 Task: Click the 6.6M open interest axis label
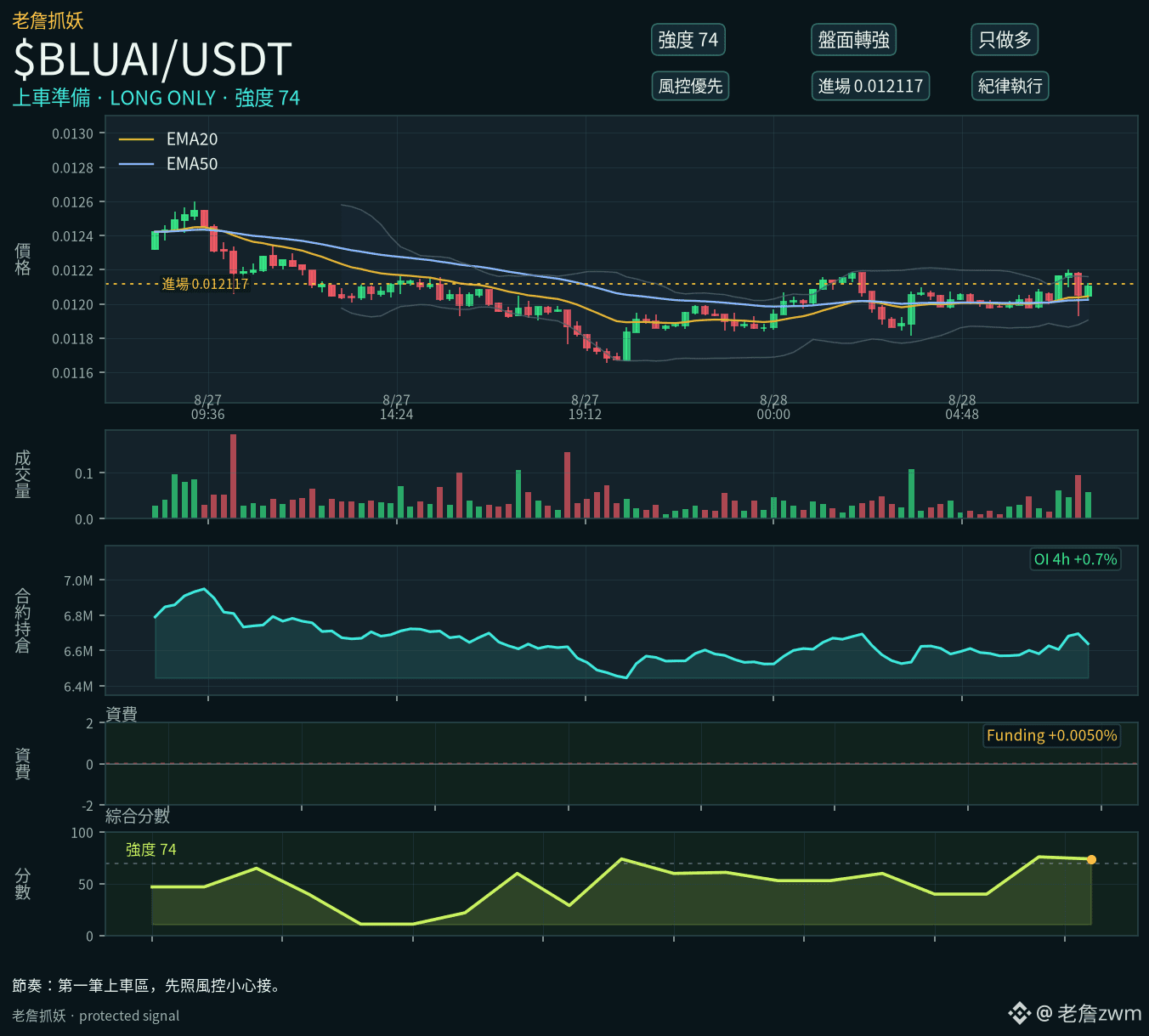(78, 652)
